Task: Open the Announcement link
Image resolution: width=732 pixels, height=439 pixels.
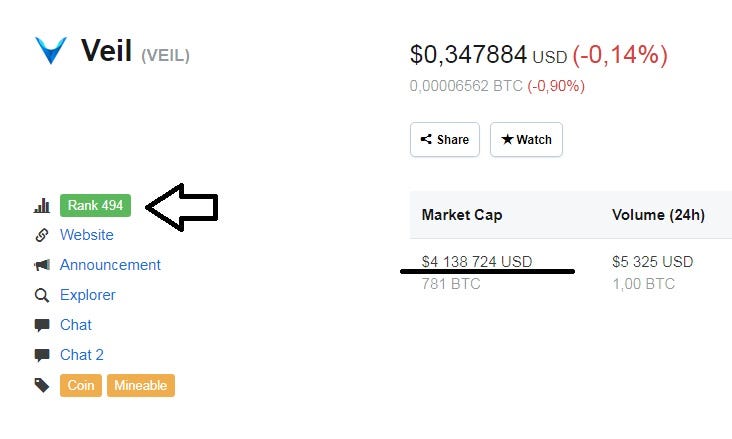Action: (x=110, y=265)
